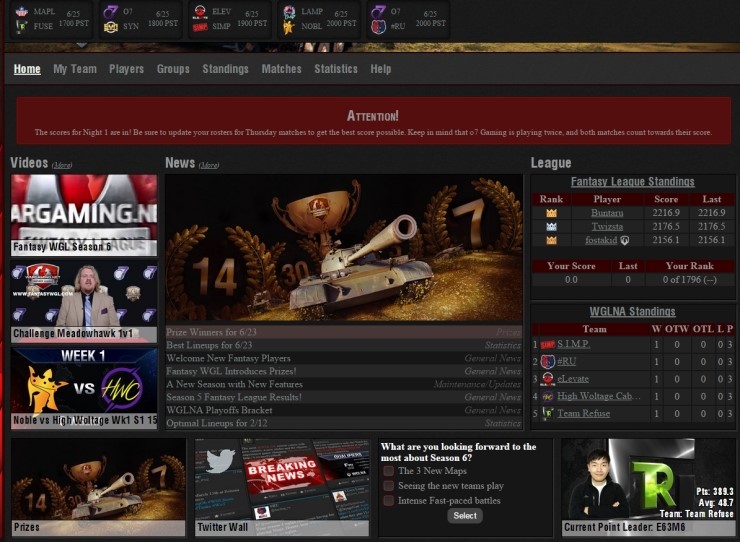This screenshot has width=740, height=542.
Task: Select 'The 3 New Maps' poll option
Action: click(389, 471)
